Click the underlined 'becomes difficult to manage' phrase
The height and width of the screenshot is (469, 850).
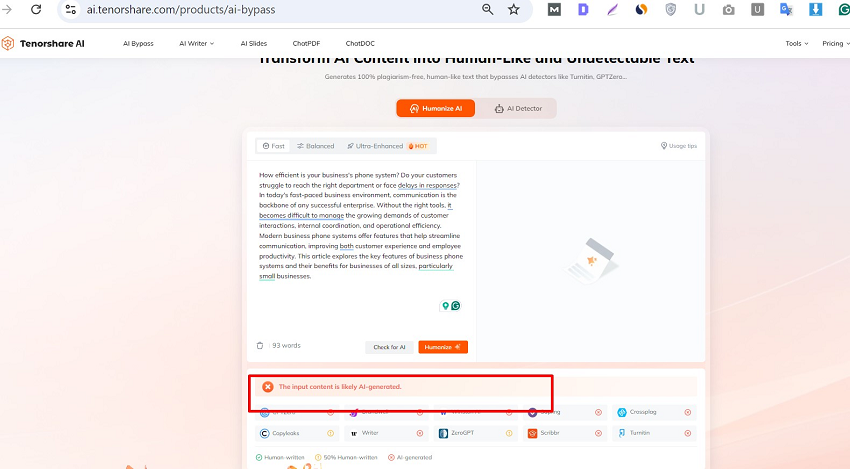pos(301,215)
